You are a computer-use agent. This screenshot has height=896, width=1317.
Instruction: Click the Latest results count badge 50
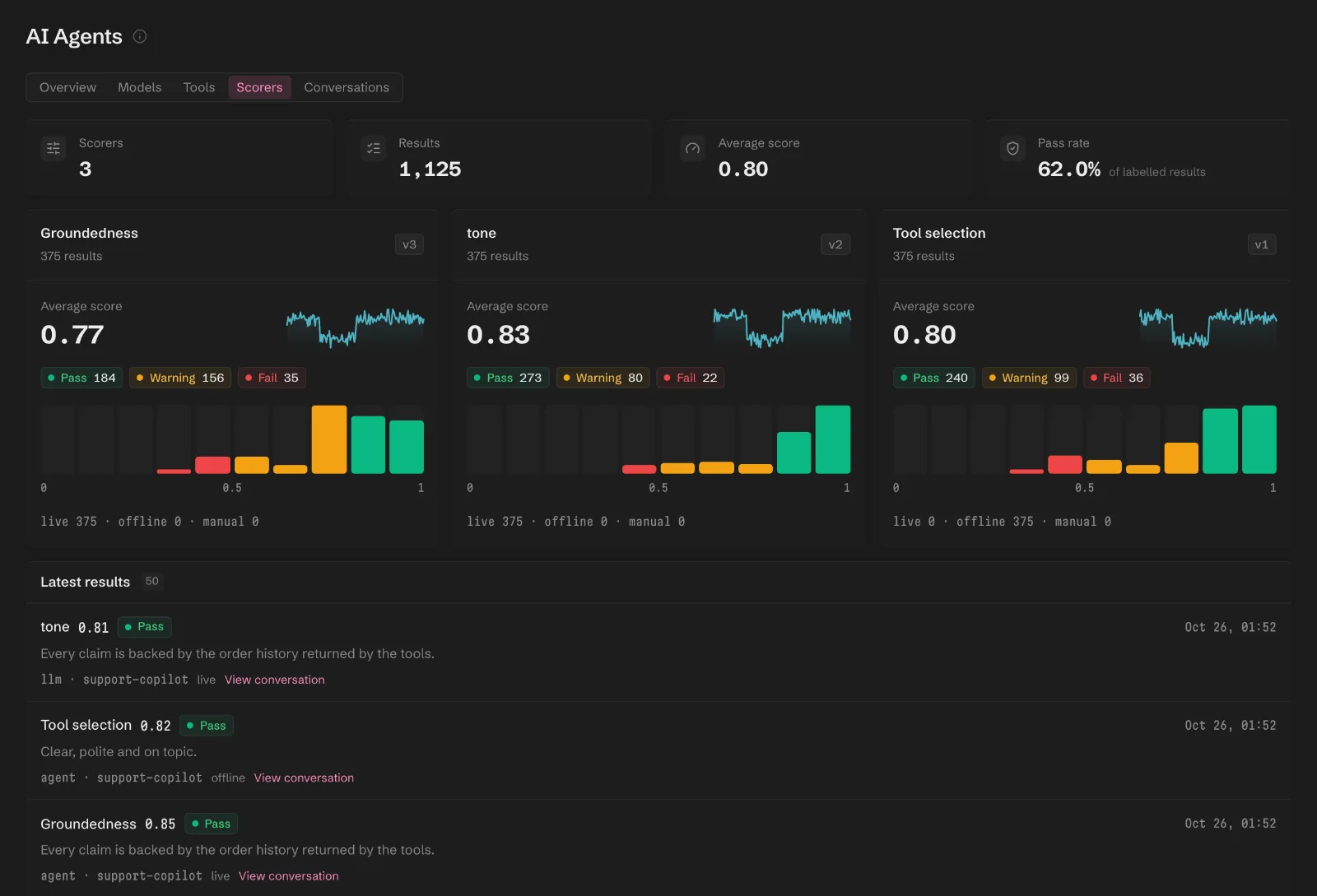pos(151,582)
